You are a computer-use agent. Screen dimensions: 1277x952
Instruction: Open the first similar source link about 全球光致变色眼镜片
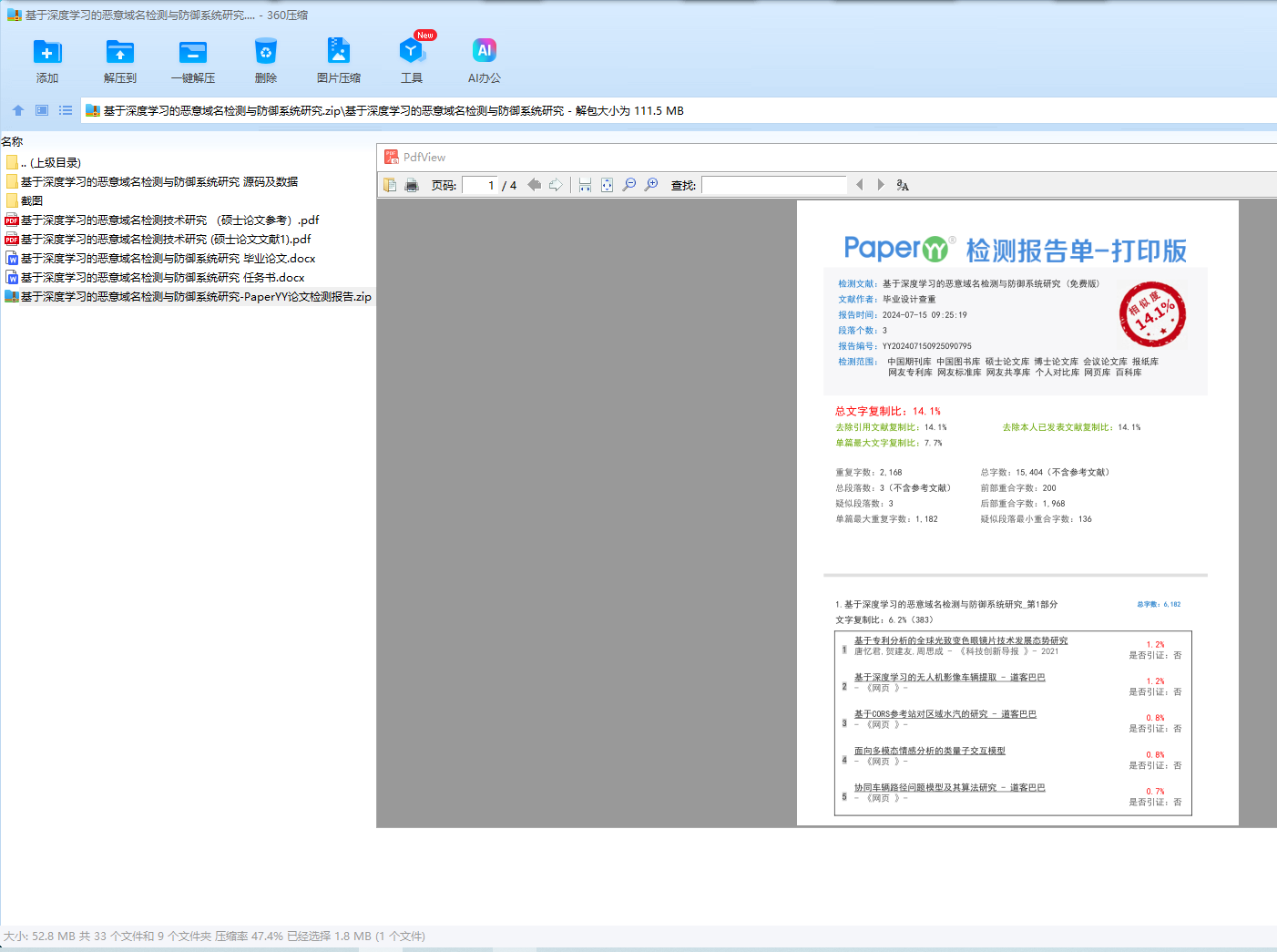tap(961, 640)
